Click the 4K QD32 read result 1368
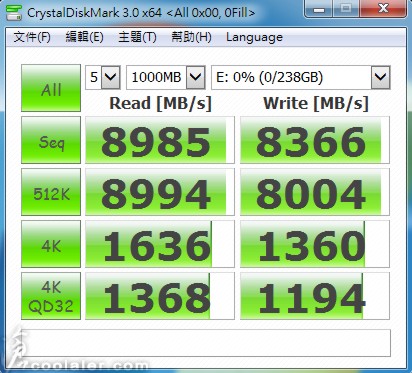Screen dimensions: 412x373 (160, 296)
